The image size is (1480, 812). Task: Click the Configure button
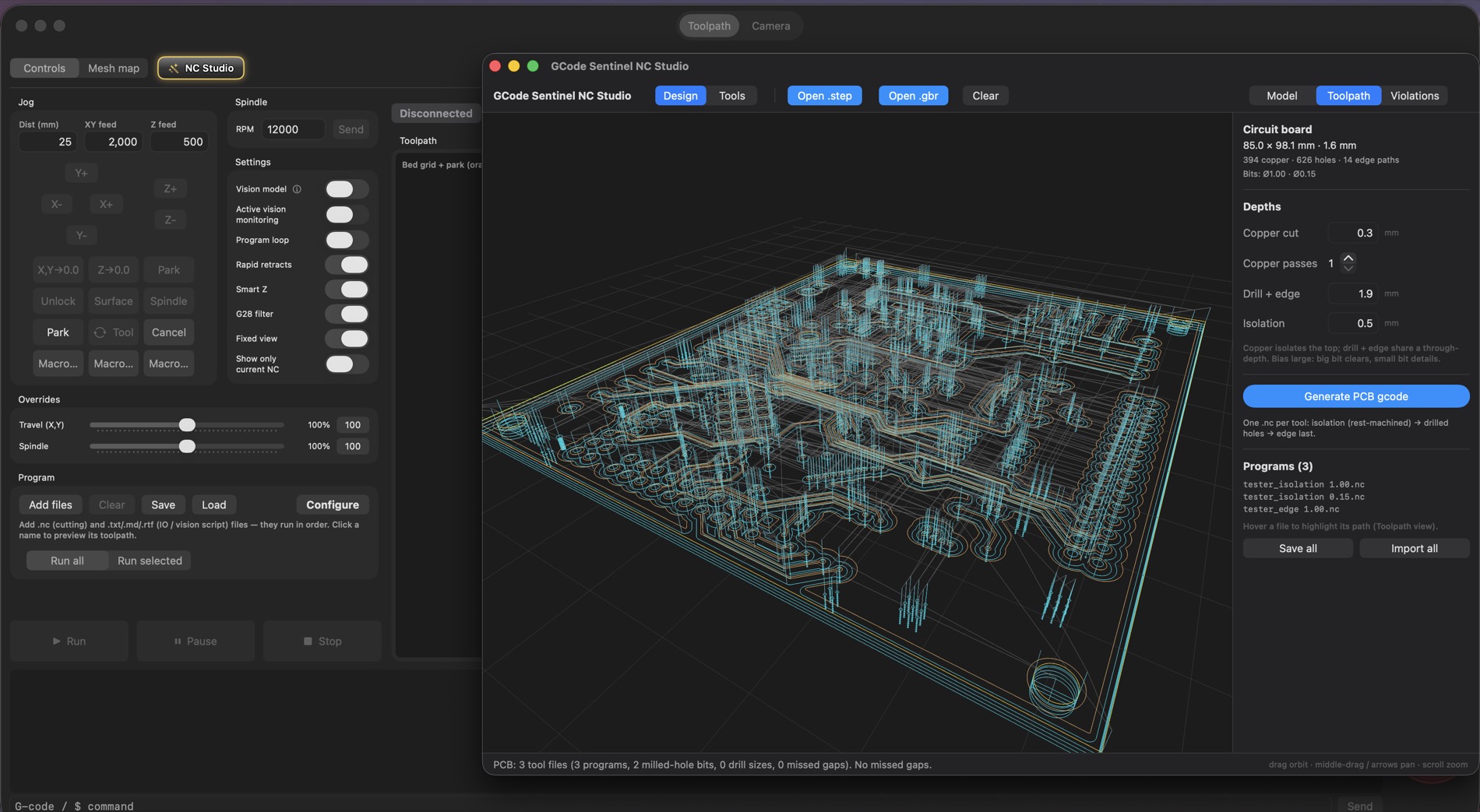pos(333,504)
